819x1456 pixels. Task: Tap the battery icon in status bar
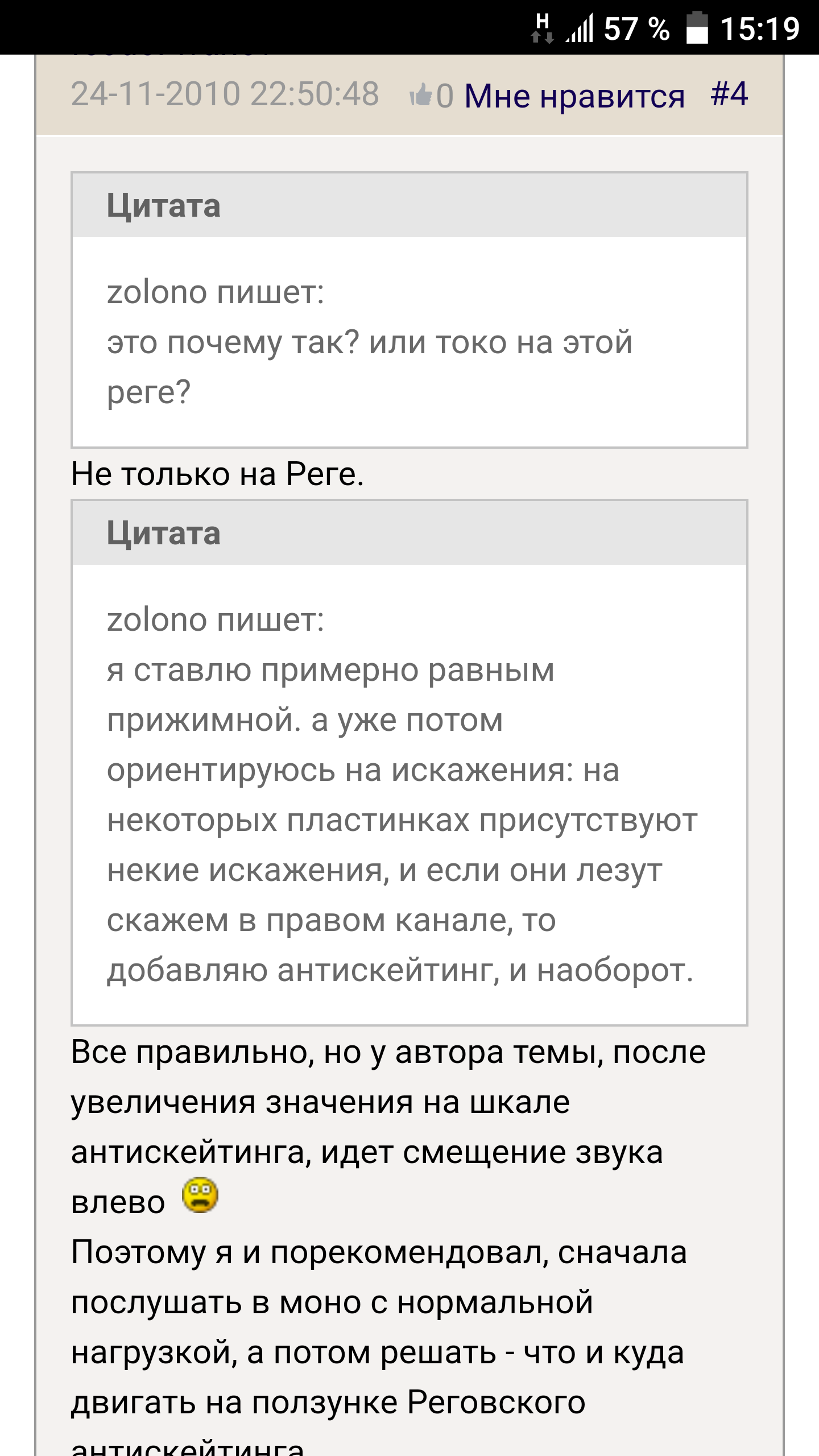click(x=697, y=28)
